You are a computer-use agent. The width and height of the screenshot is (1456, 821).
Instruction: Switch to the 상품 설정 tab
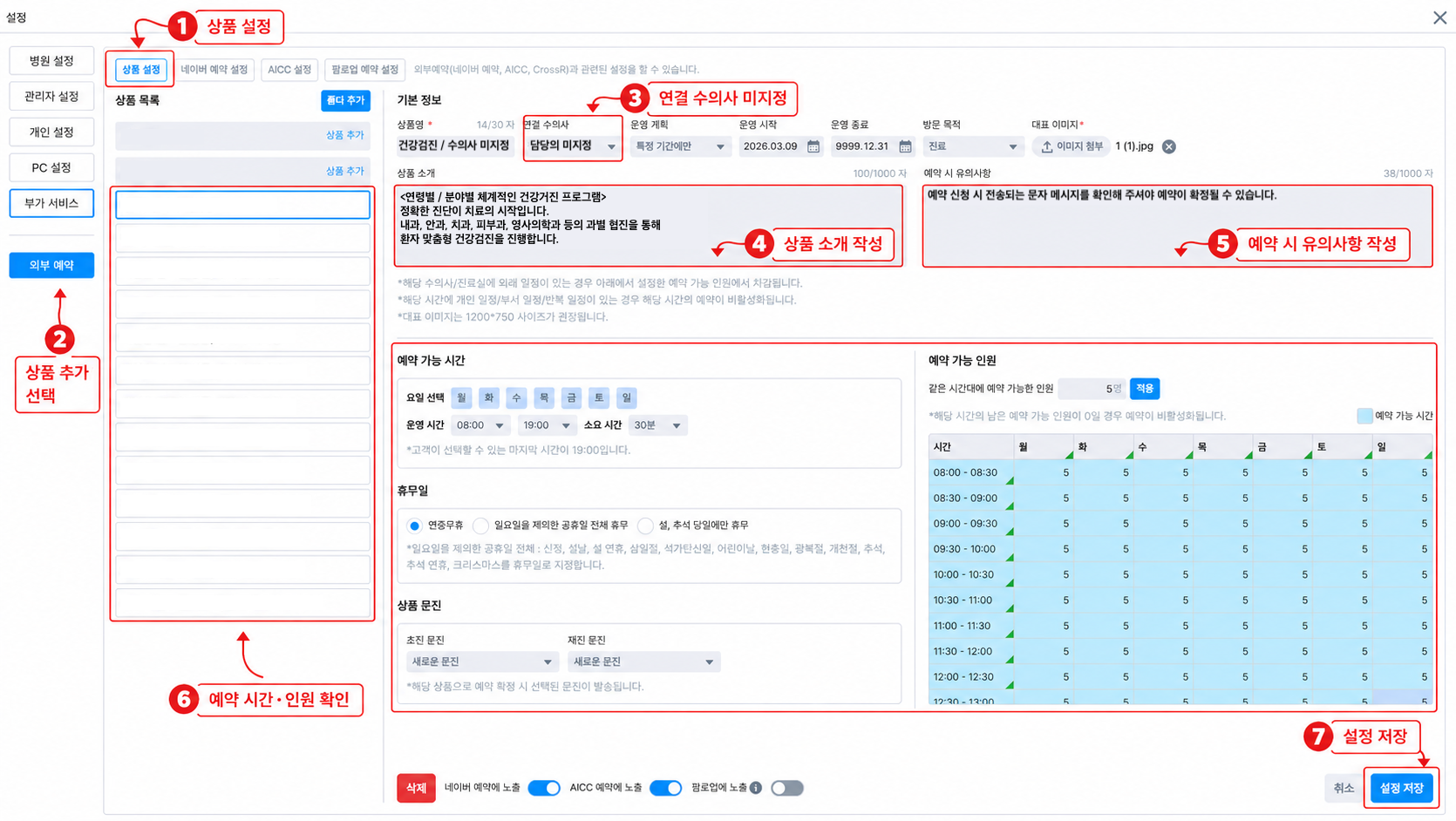point(140,70)
